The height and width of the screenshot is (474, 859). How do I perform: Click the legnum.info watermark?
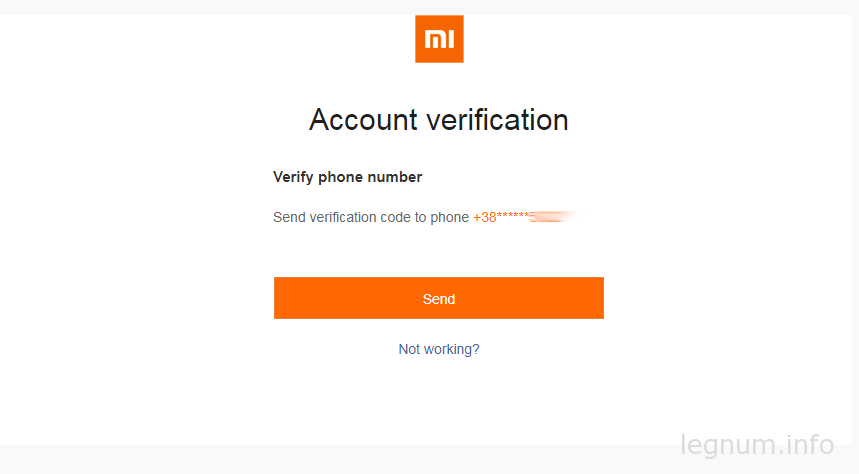pos(757,444)
